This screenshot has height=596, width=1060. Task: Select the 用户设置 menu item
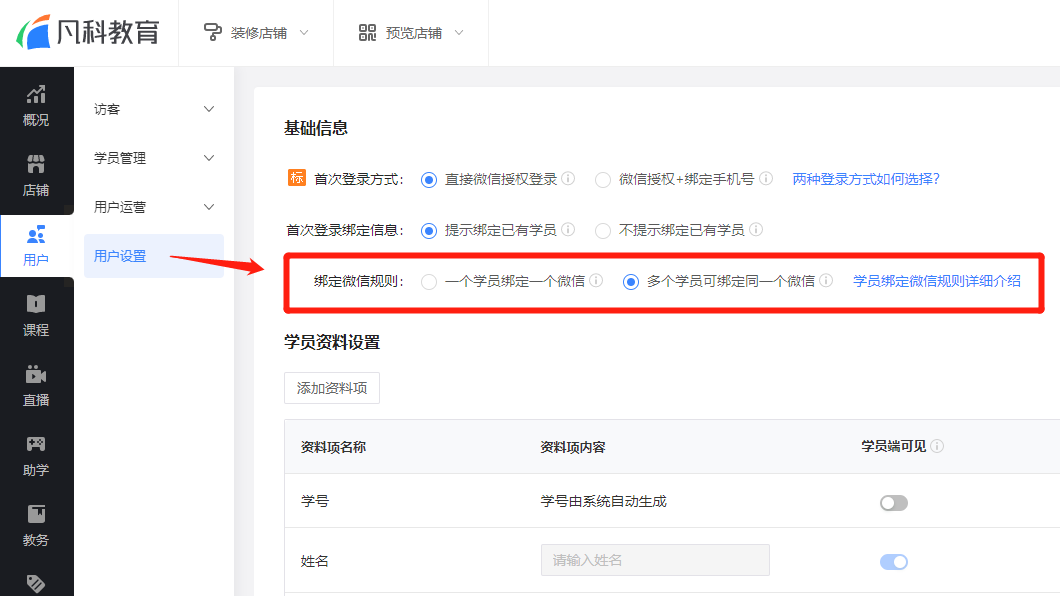[154, 256]
